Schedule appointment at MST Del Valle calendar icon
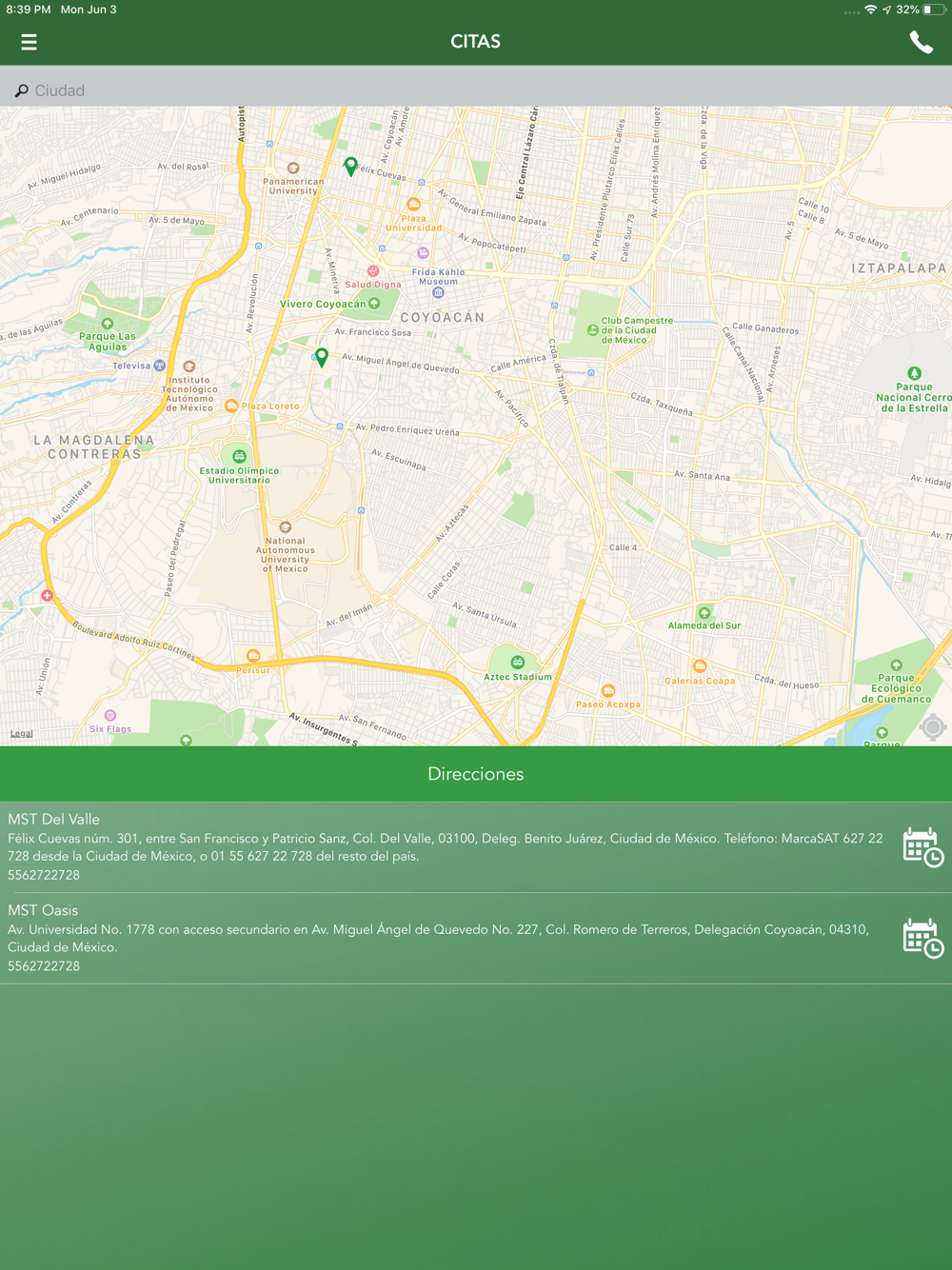This screenshot has height=1270, width=952. point(922,846)
